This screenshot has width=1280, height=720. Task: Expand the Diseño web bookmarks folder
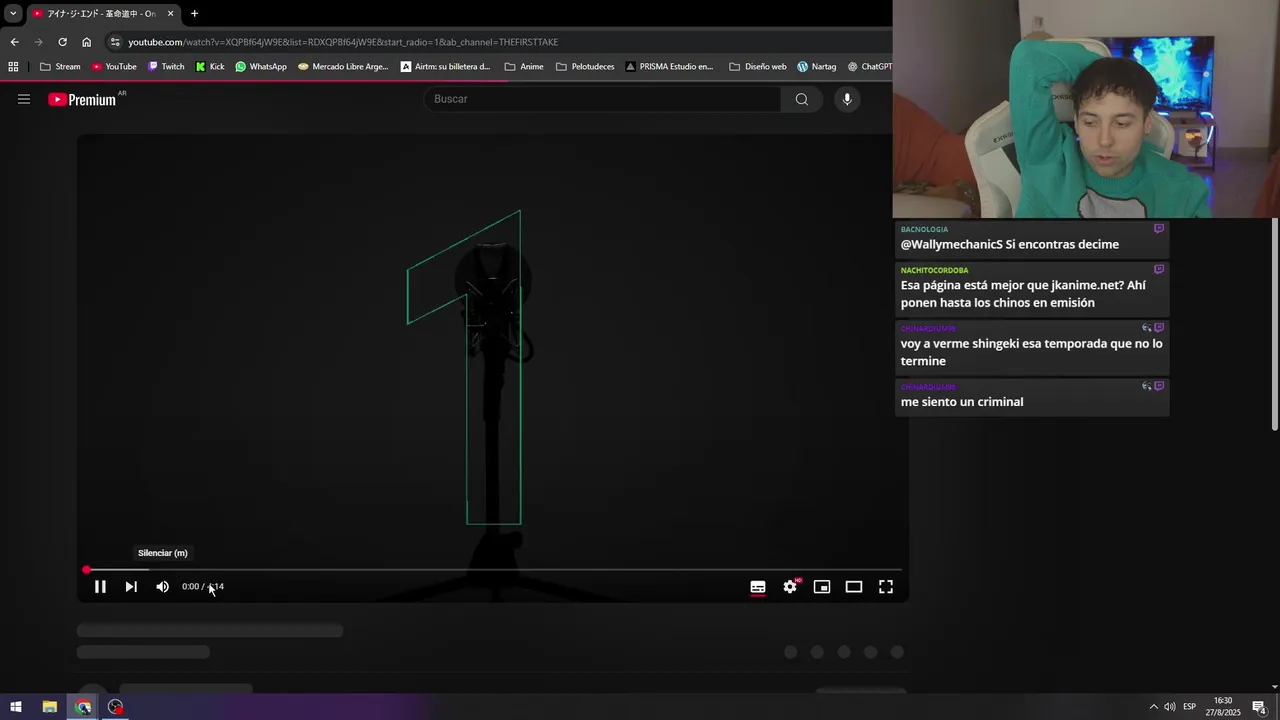click(758, 67)
